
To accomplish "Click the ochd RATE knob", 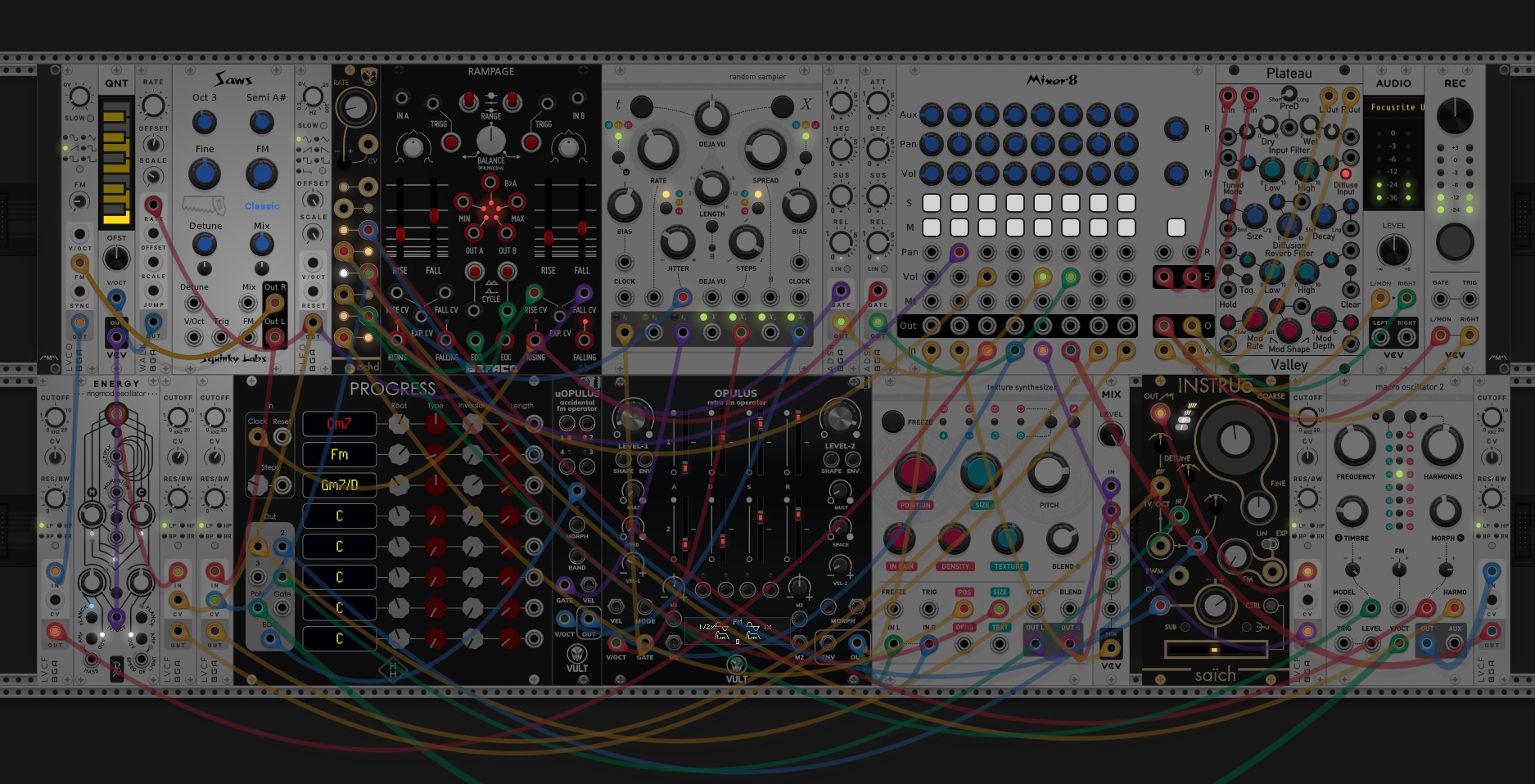I will 355,106.
